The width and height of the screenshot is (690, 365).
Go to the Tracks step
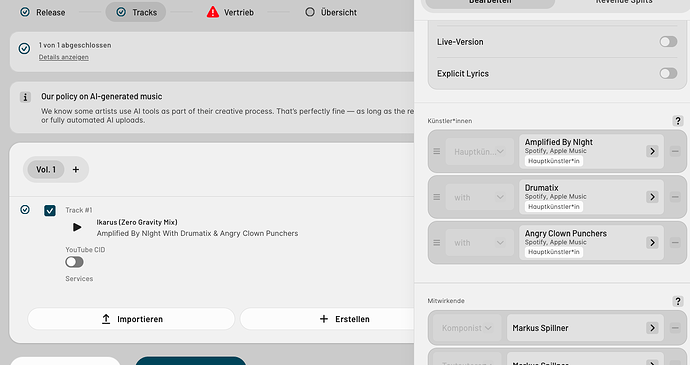pyautogui.click(x=136, y=12)
